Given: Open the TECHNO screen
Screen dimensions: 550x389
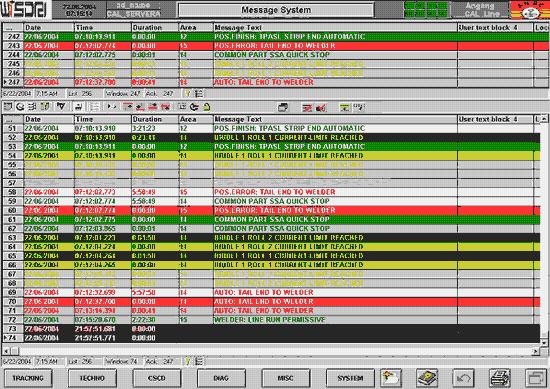Looking at the screenshot, I should [92, 378].
